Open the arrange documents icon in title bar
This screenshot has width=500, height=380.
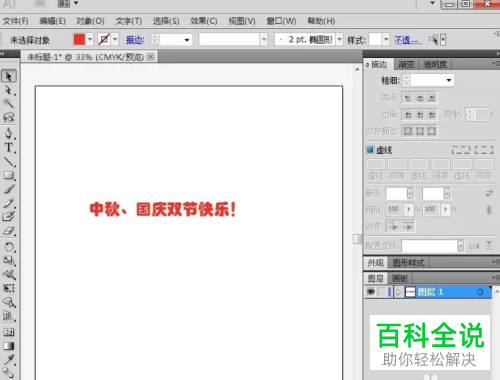(68, 3)
